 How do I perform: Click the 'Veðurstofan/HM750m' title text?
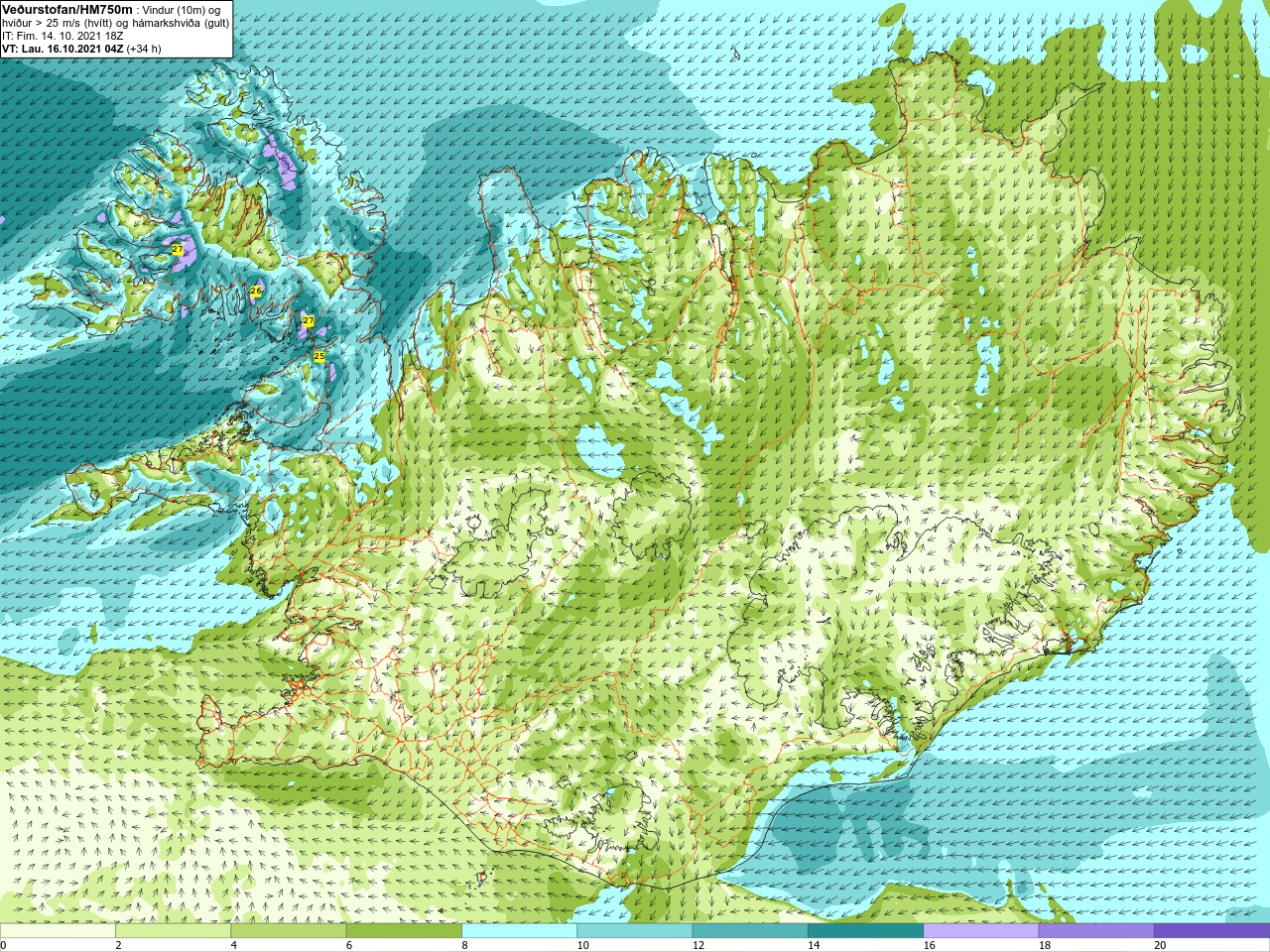click(x=68, y=9)
